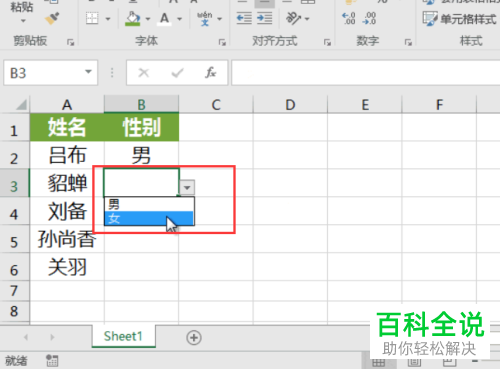Click the Select All corner triangle

click(x=21, y=105)
